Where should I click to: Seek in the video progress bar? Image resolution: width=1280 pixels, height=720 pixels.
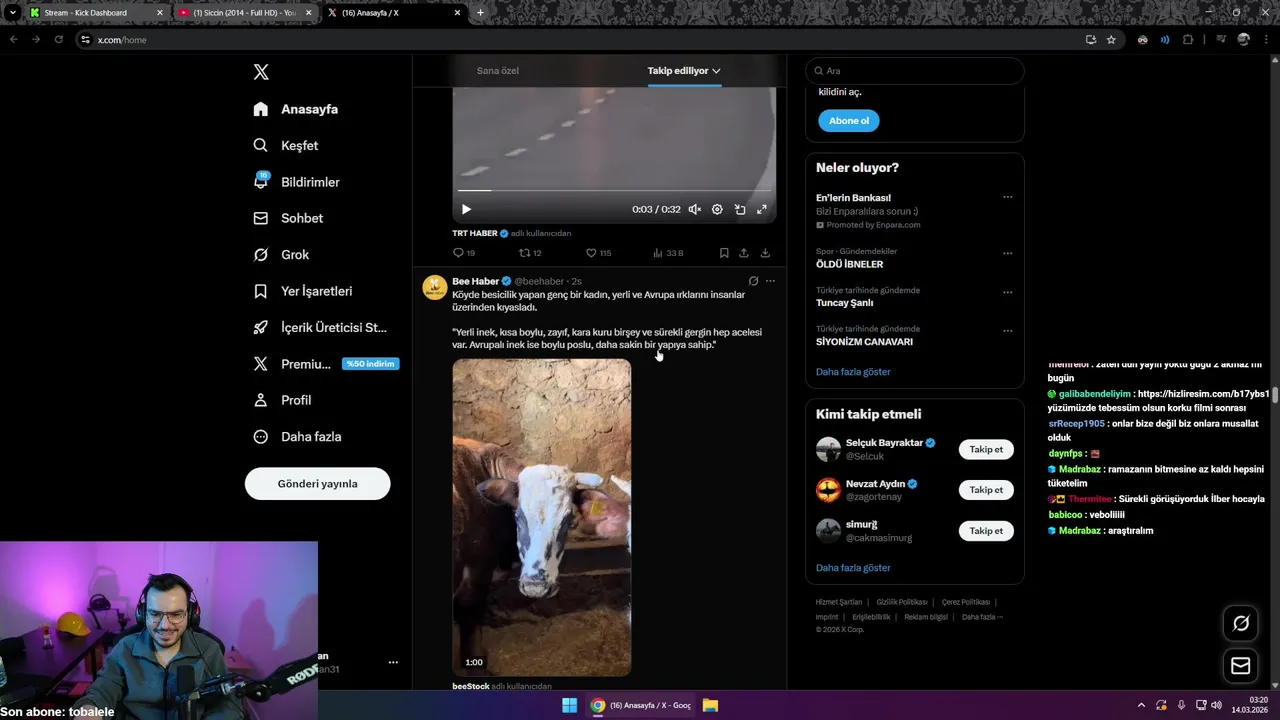pyautogui.click(x=614, y=190)
